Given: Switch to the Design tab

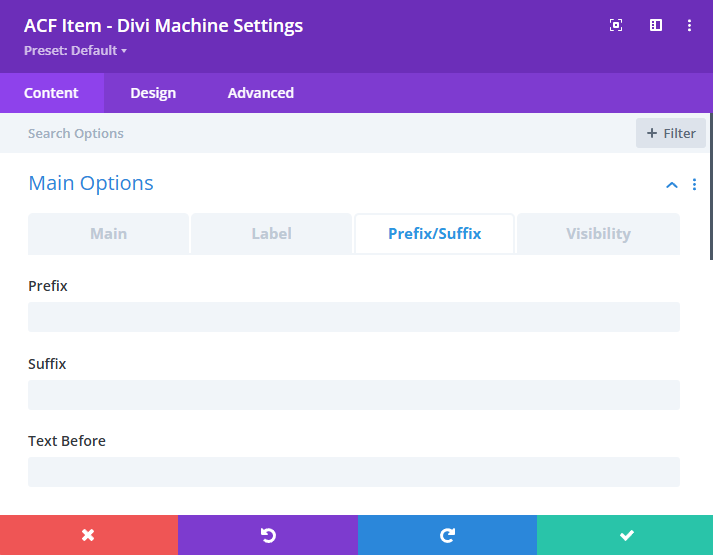Looking at the screenshot, I should pyautogui.click(x=153, y=93).
